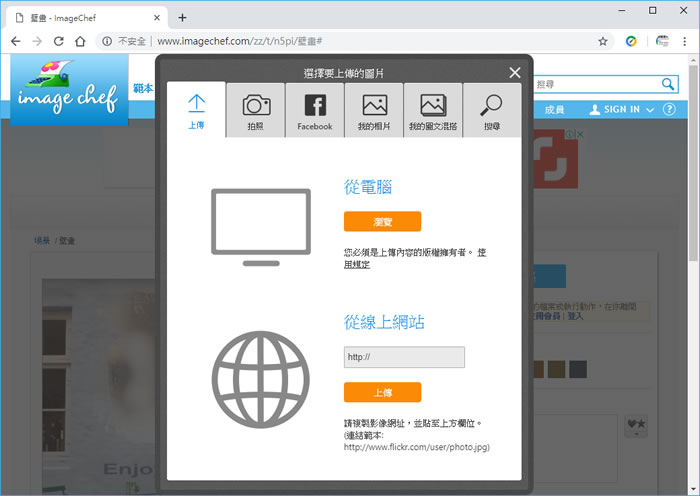The width and height of the screenshot is (700, 496).
Task: Open the 我的圖文混搭 tab
Action: tap(433, 111)
